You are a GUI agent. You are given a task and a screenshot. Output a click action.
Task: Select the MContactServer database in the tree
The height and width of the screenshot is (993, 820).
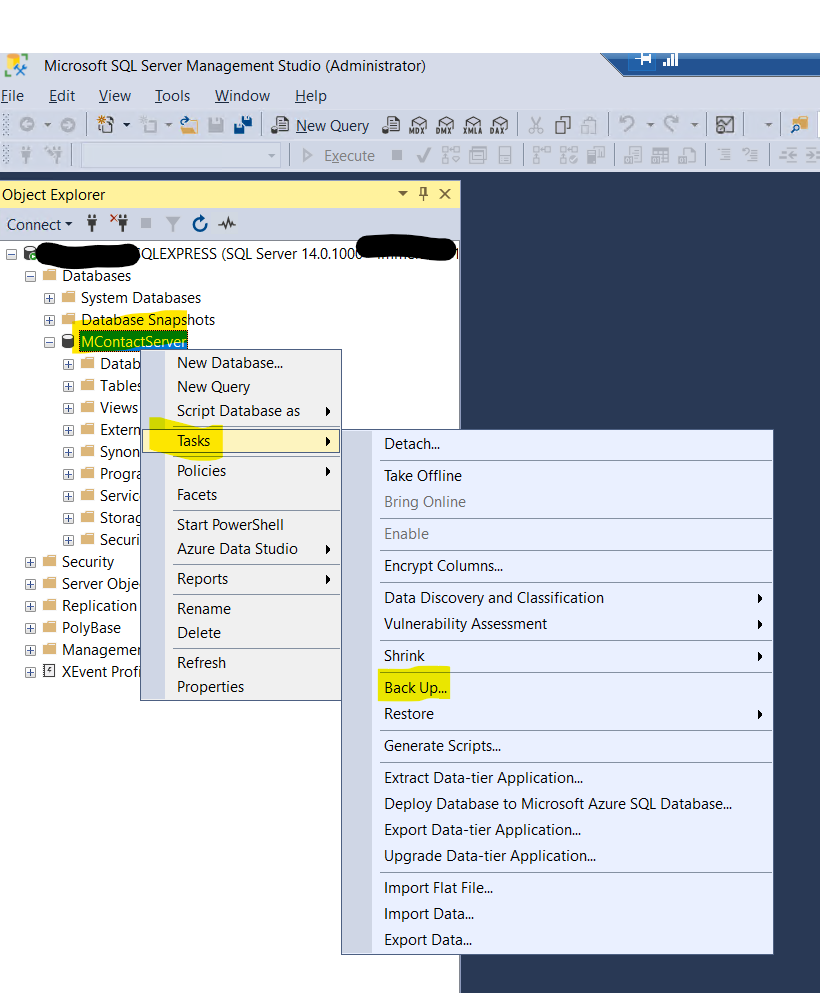tap(134, 342)
